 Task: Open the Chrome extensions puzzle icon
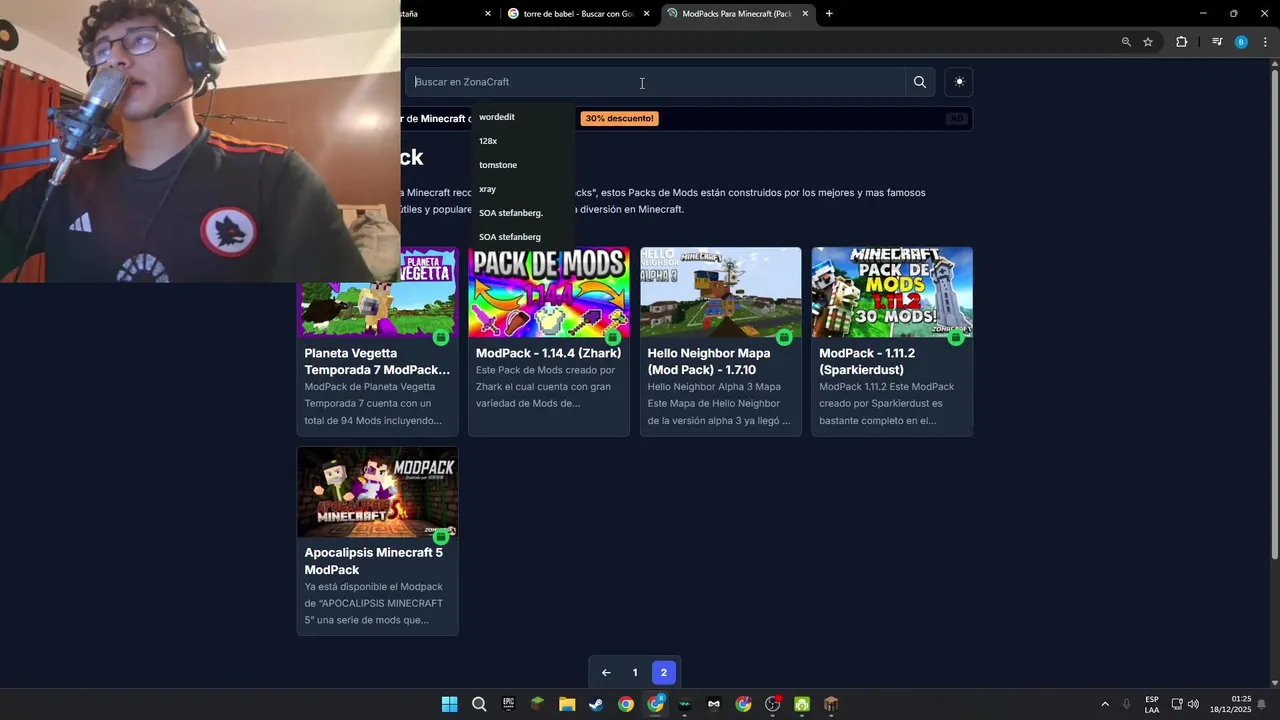(1181, 42)
